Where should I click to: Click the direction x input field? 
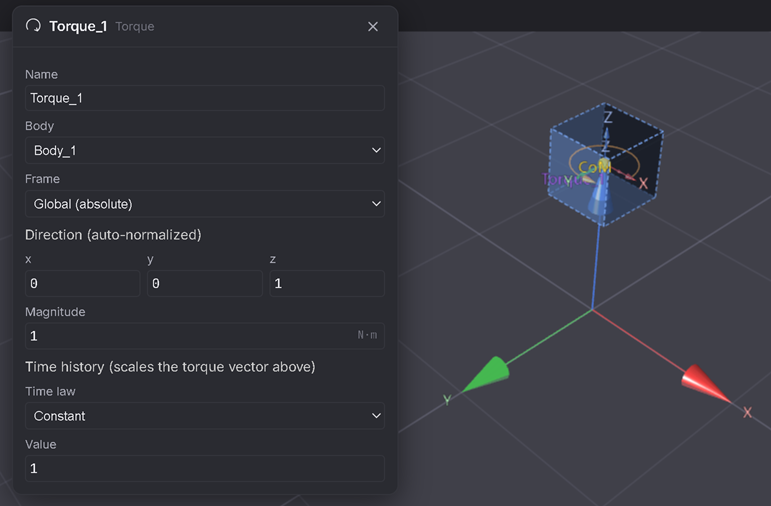(83, 283)
